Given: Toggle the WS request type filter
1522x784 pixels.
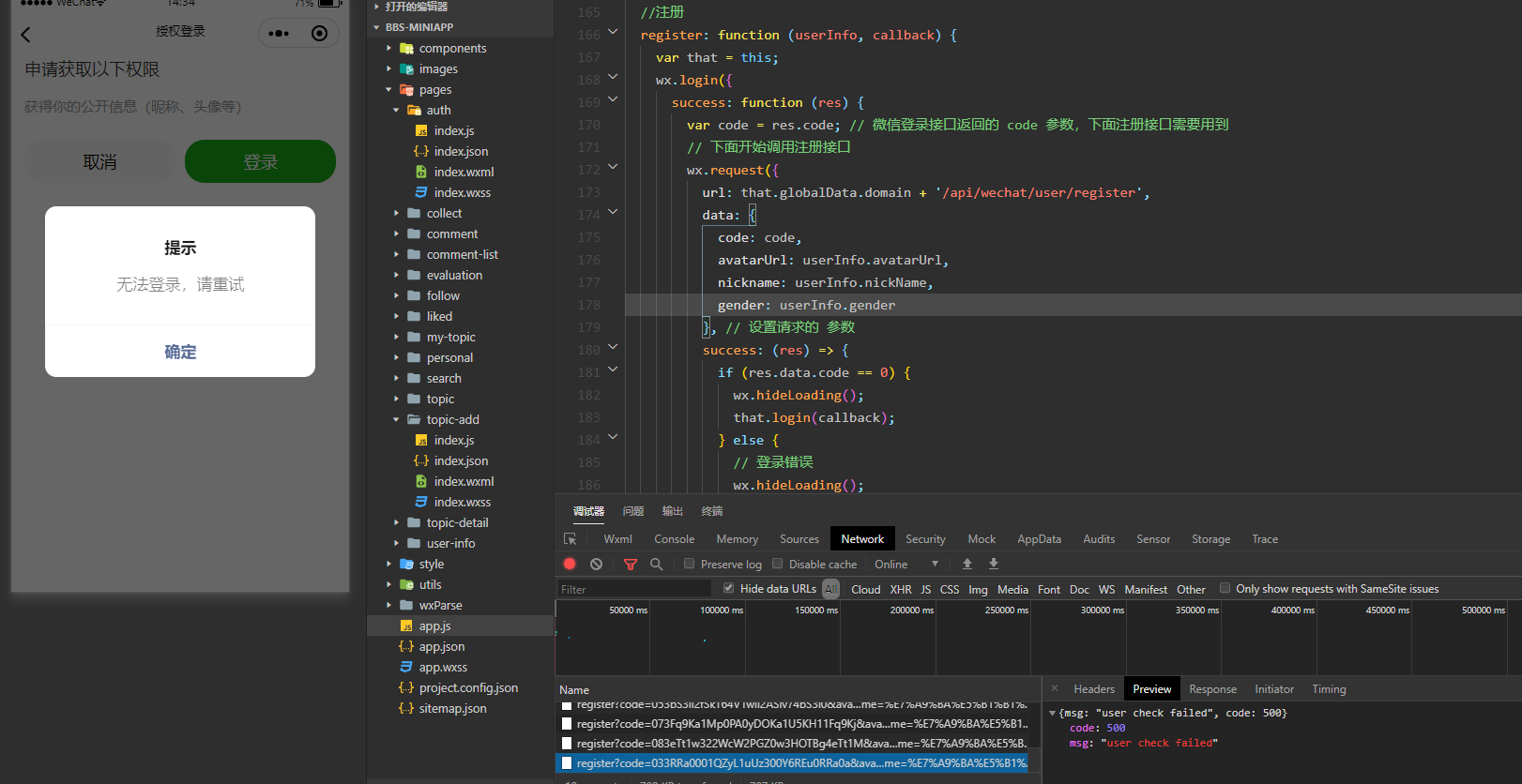Looking at the screenshot, I should point(1107,589).
